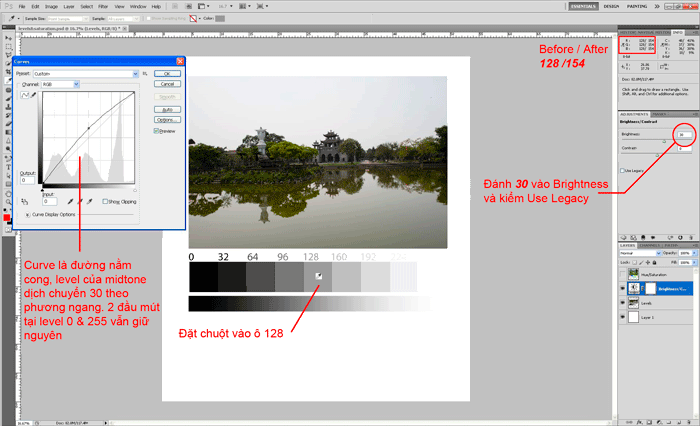700x426 pixels.
Task: Click the Auto button in Curves
Action: 167,109
